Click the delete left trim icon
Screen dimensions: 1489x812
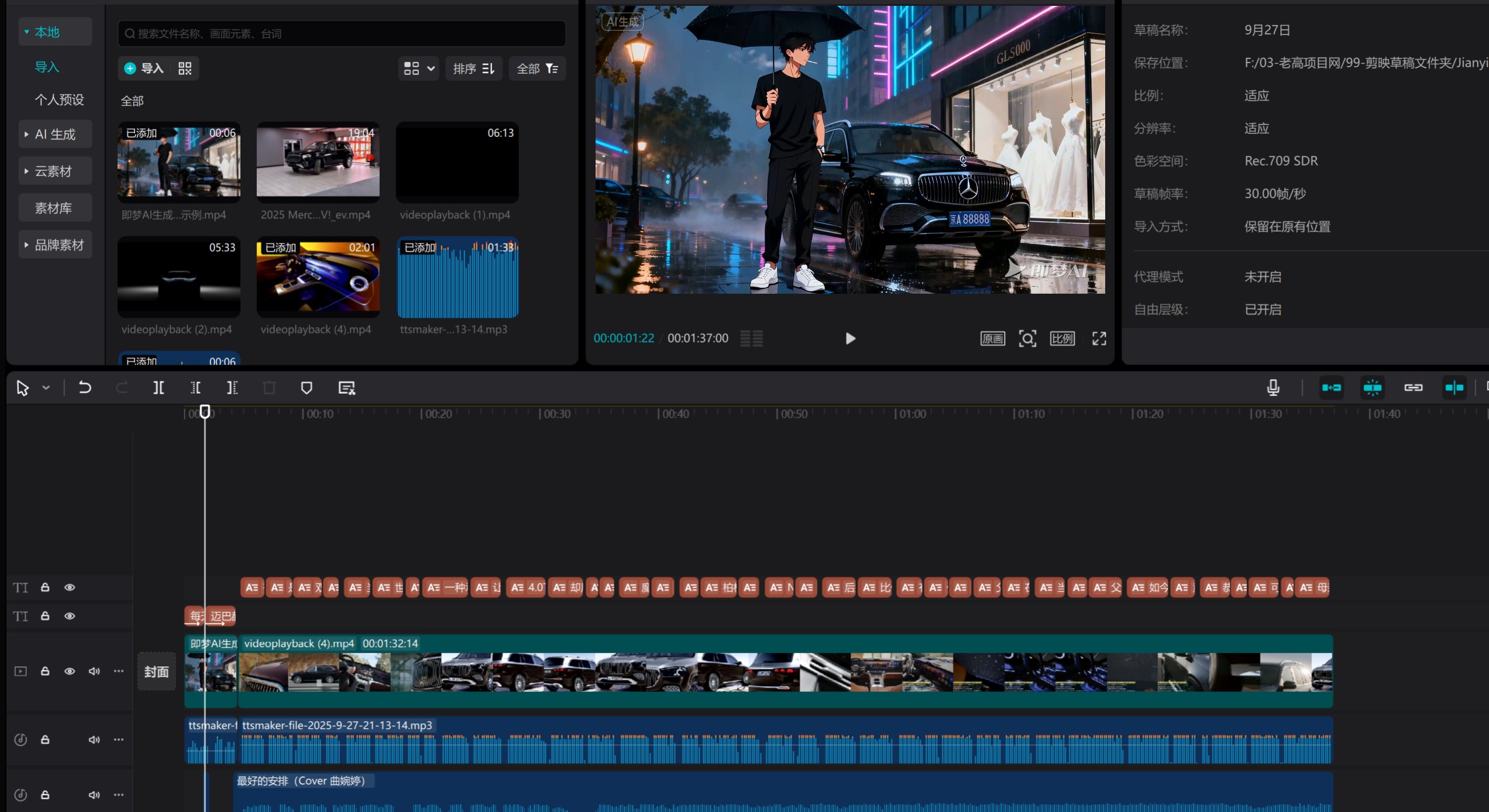[195, 388]
